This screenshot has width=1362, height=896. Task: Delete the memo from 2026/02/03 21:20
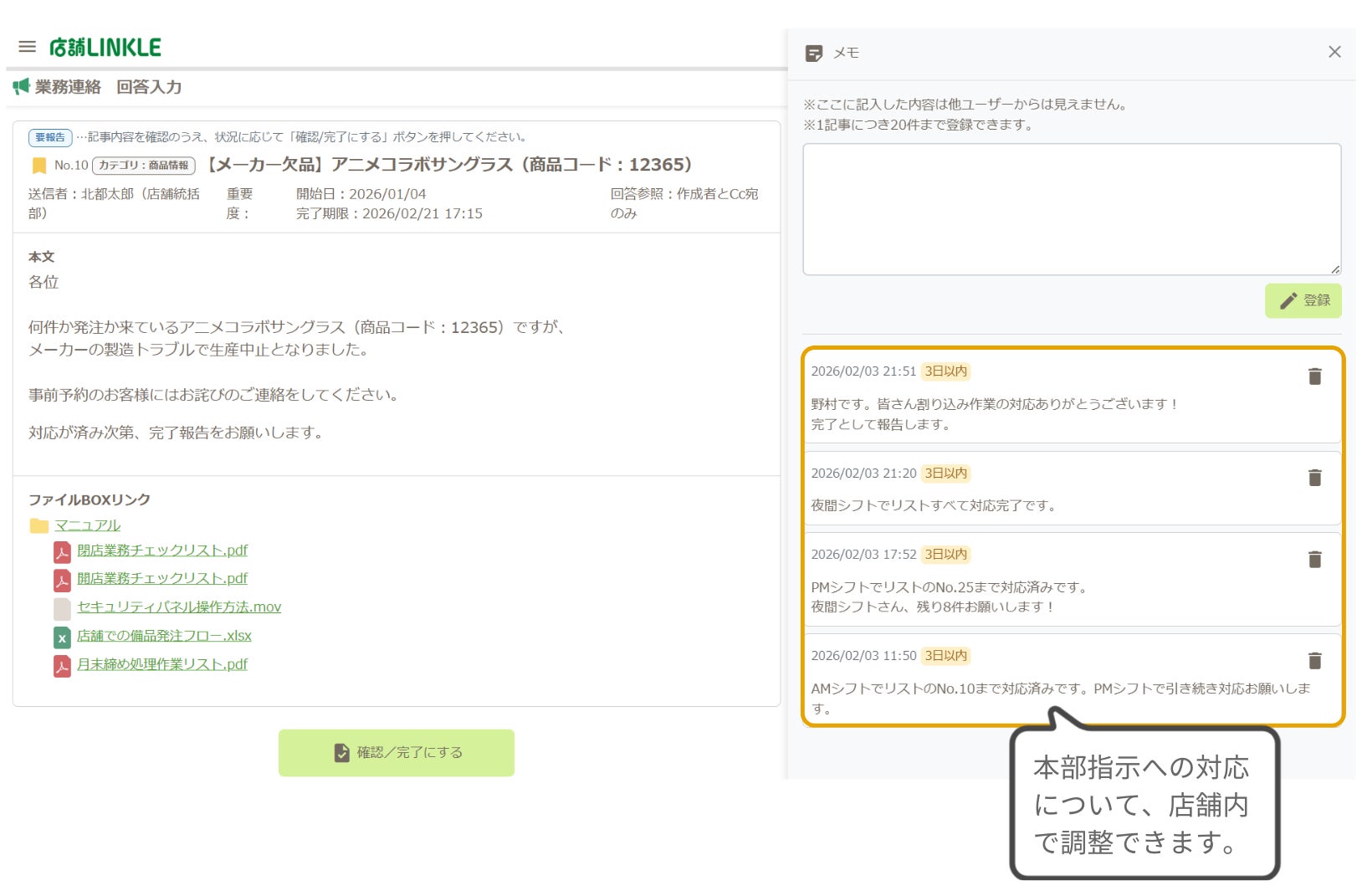point(1315,478)
